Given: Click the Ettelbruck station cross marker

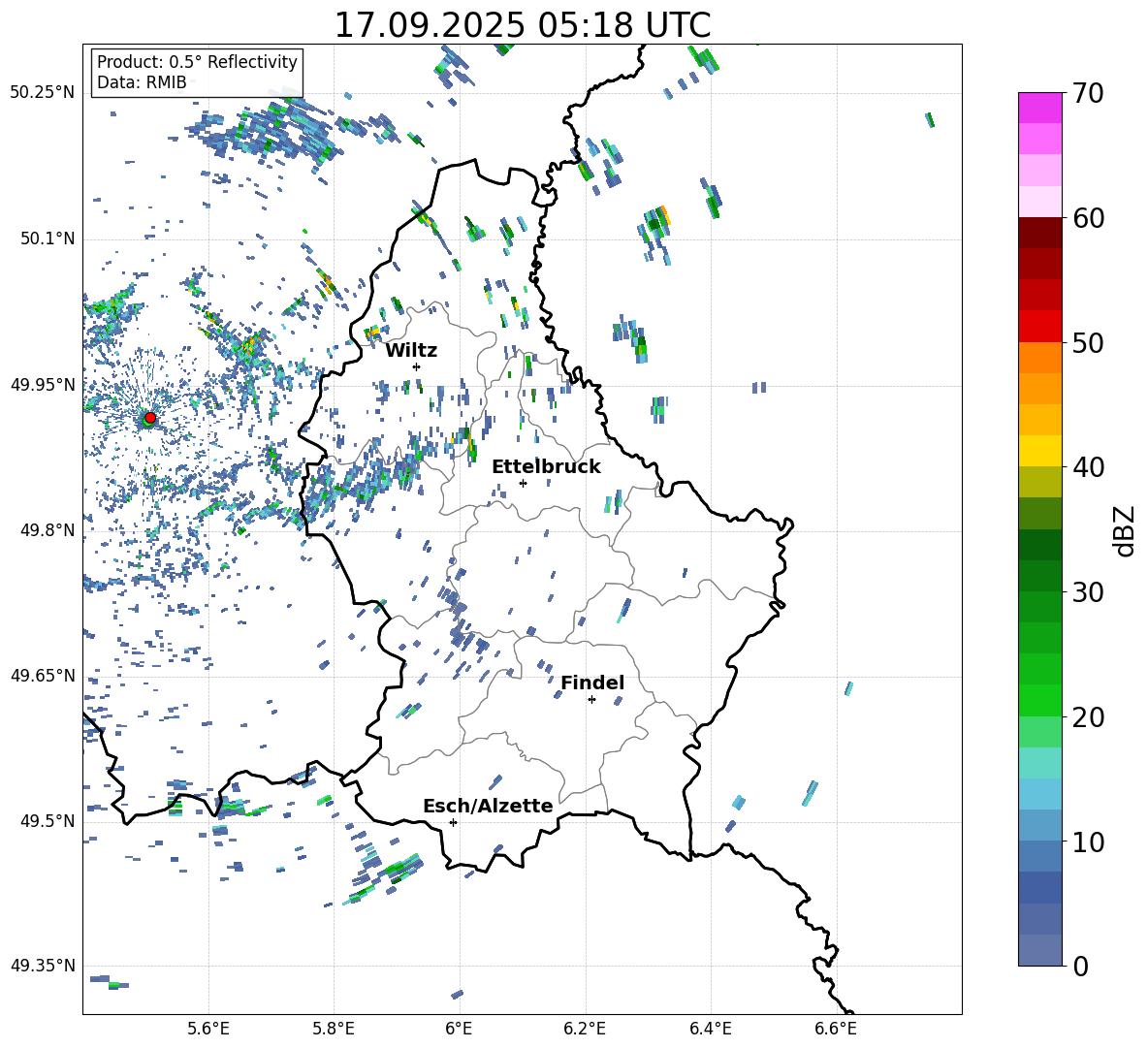Looking at the screenshot, I should [x=523, y=483].
